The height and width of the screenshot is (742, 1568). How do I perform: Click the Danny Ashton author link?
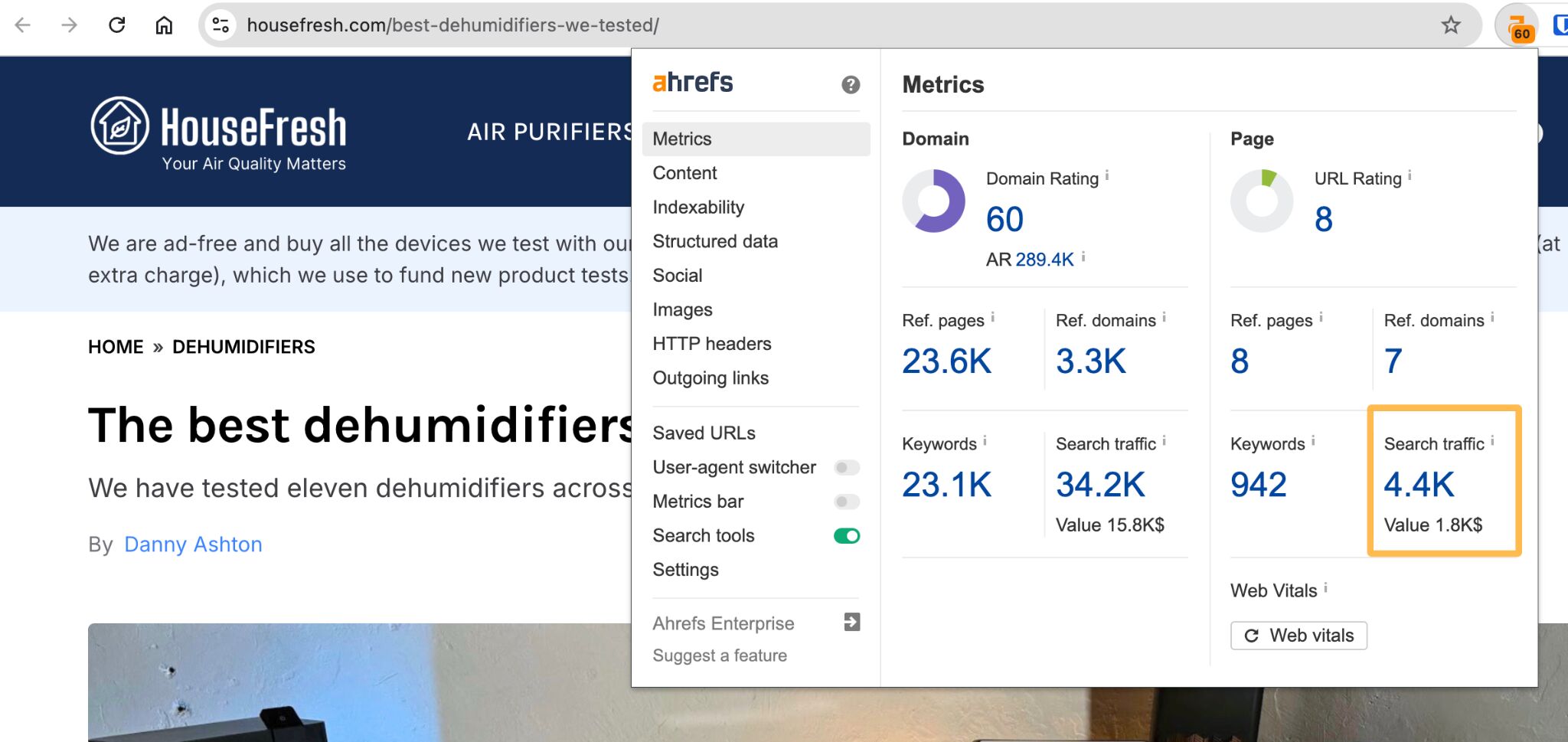click(x=193, y=544)
